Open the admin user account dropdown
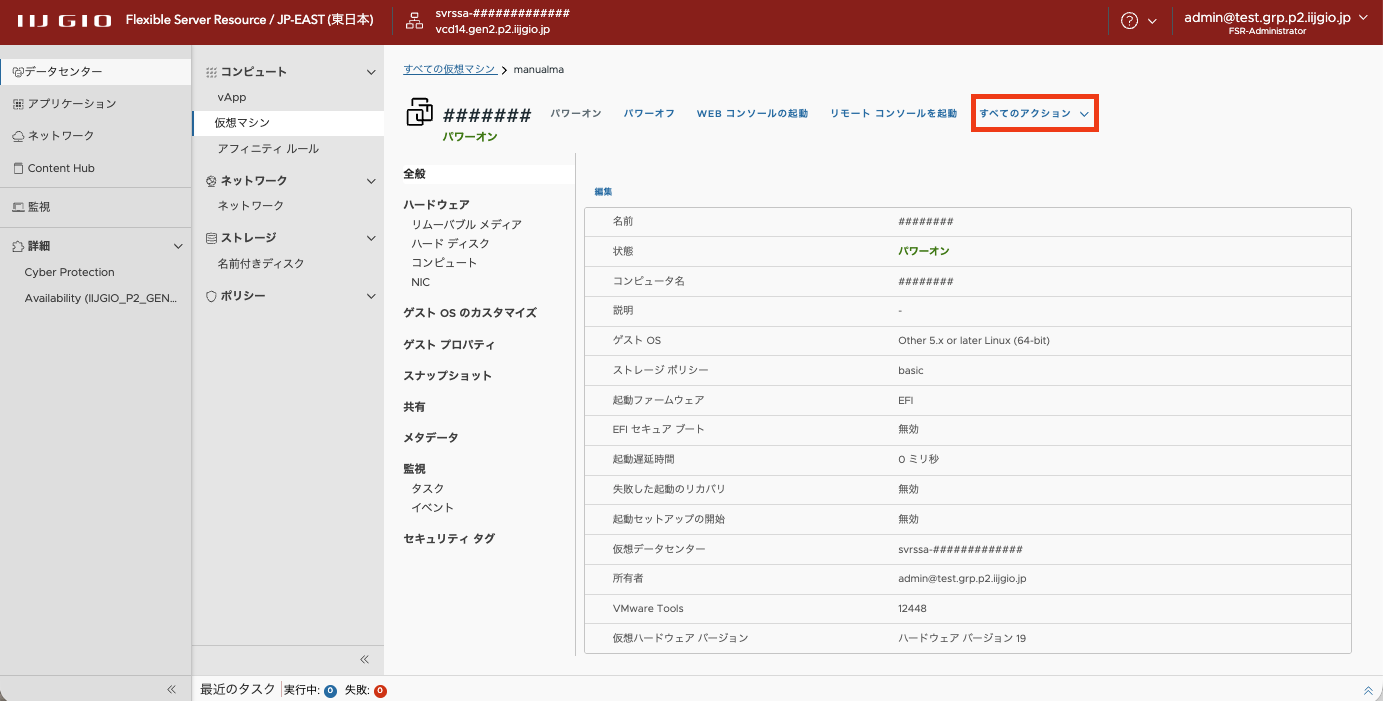This screenshot has width=1383, height=701. click(x=1276, y=22)
